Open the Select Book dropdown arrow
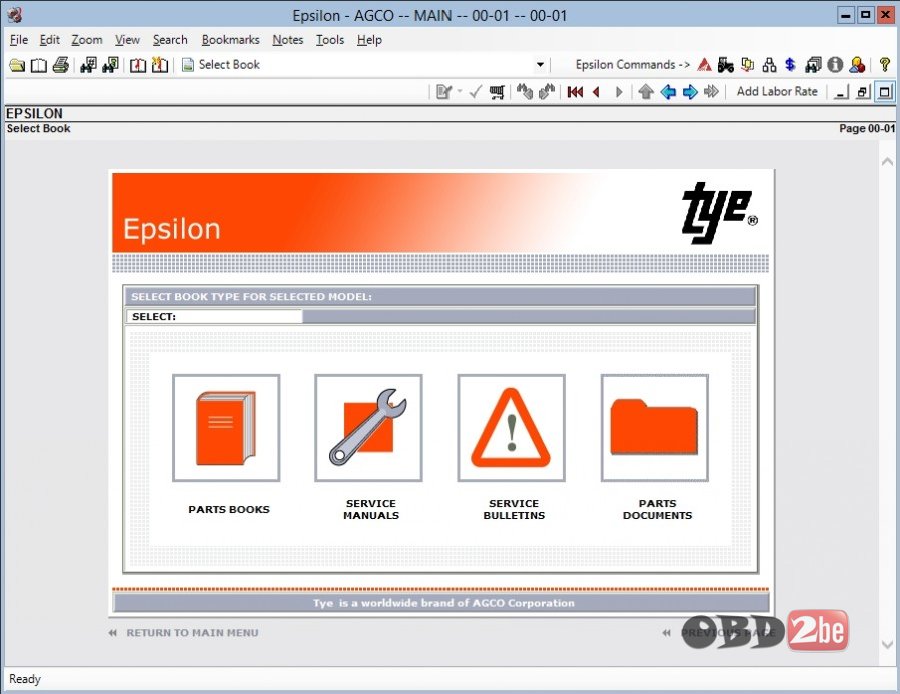 (540, 65)
